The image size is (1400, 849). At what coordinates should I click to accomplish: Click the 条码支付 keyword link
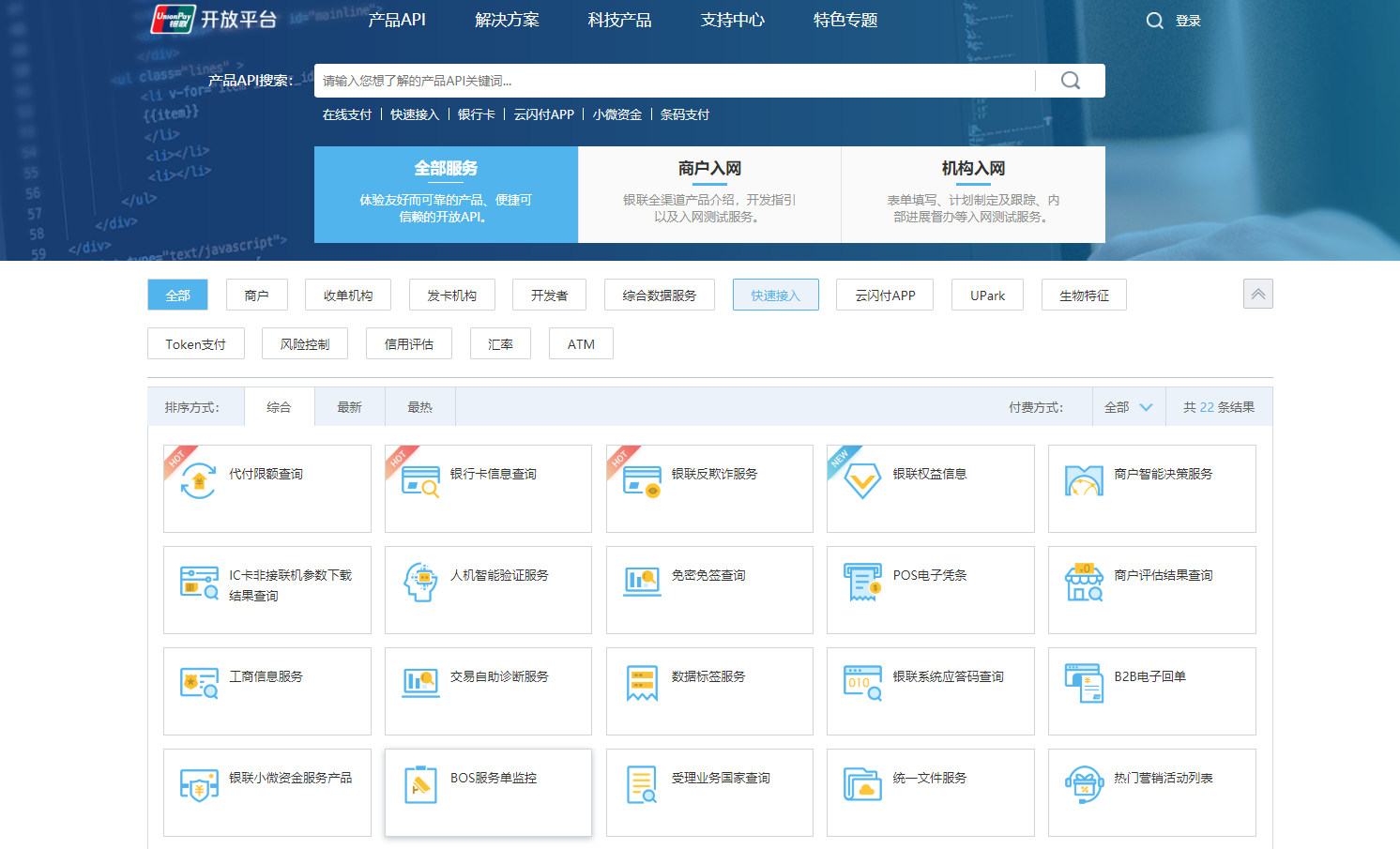click(685, 114)
